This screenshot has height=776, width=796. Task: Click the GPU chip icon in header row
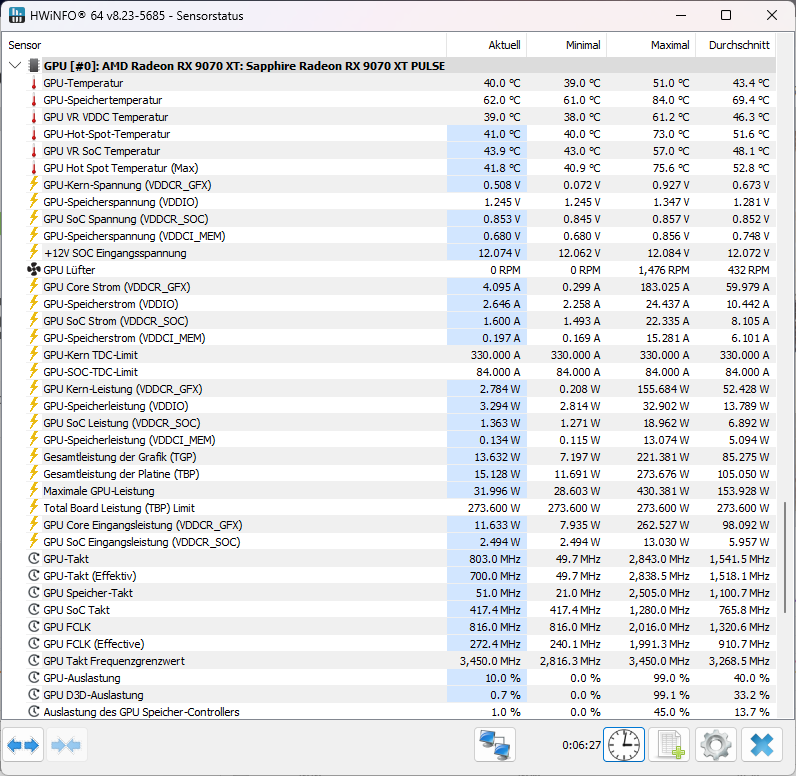34,65
